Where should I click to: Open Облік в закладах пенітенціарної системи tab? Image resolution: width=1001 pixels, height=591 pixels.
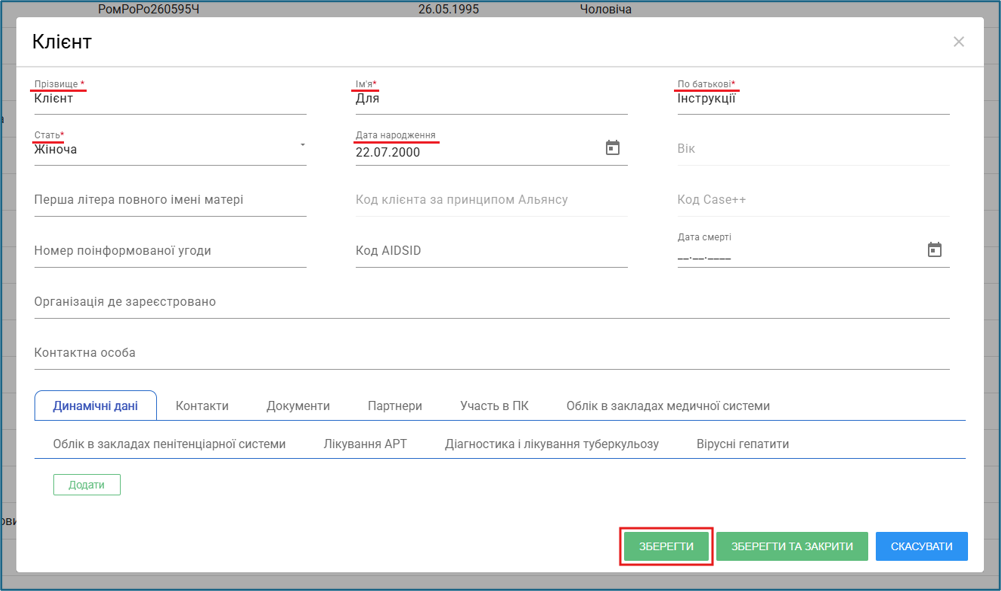pyautogui.click(x=169, y=444)
